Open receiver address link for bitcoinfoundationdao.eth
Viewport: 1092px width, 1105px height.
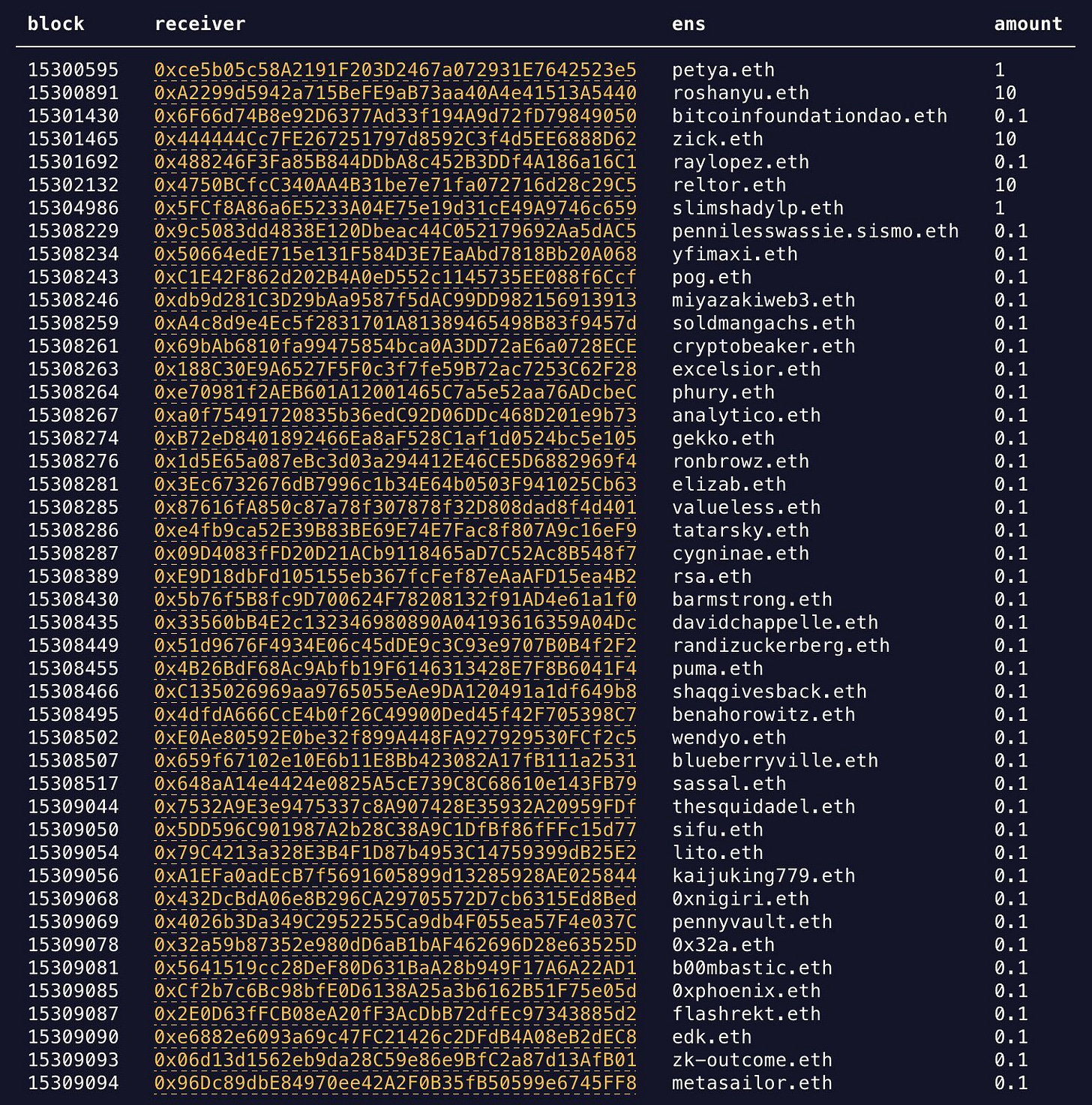395,116
